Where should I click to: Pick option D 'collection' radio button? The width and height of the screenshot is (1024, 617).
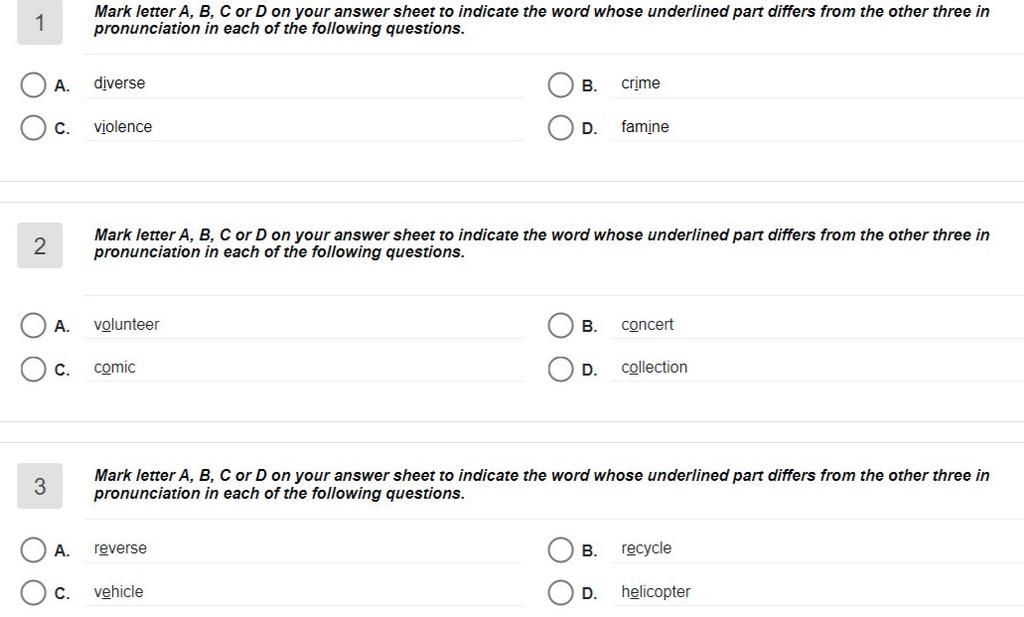click(560, 369)
